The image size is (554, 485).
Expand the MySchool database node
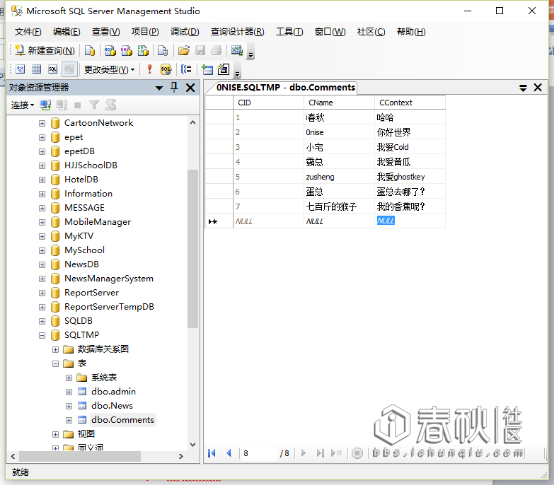point(42,250)
